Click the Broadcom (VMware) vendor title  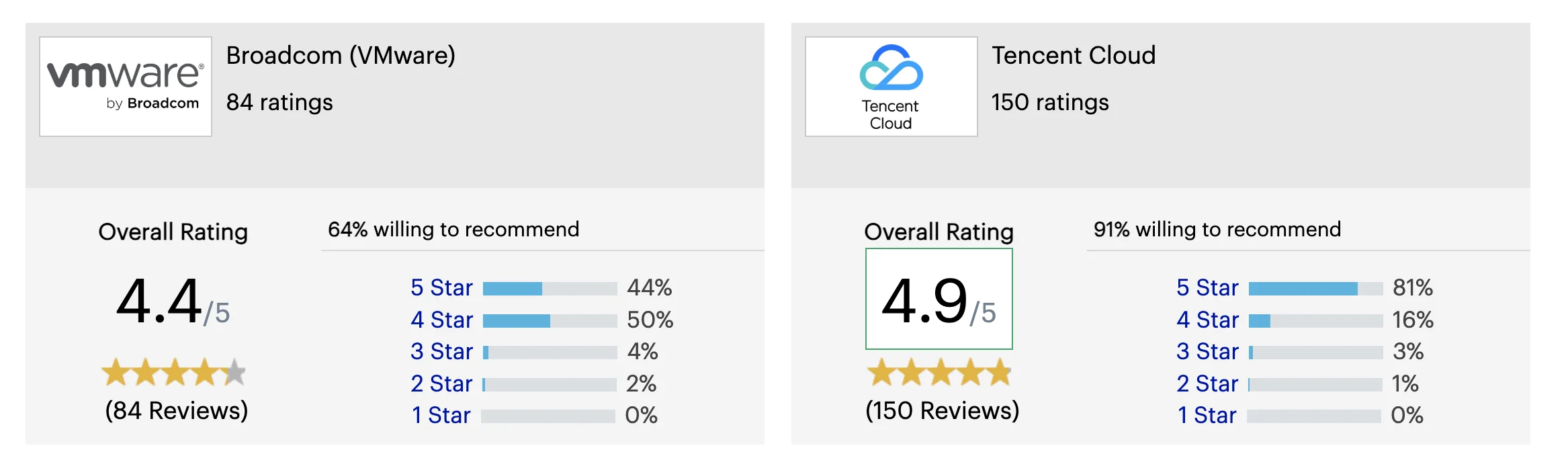[341, 55]
